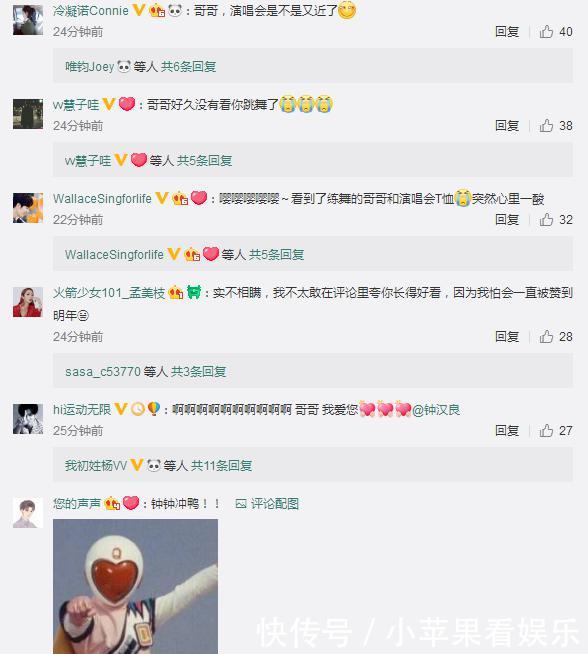
Task: Open 冷凝诺Connie's profile avatar
Action: pos(28,20)
